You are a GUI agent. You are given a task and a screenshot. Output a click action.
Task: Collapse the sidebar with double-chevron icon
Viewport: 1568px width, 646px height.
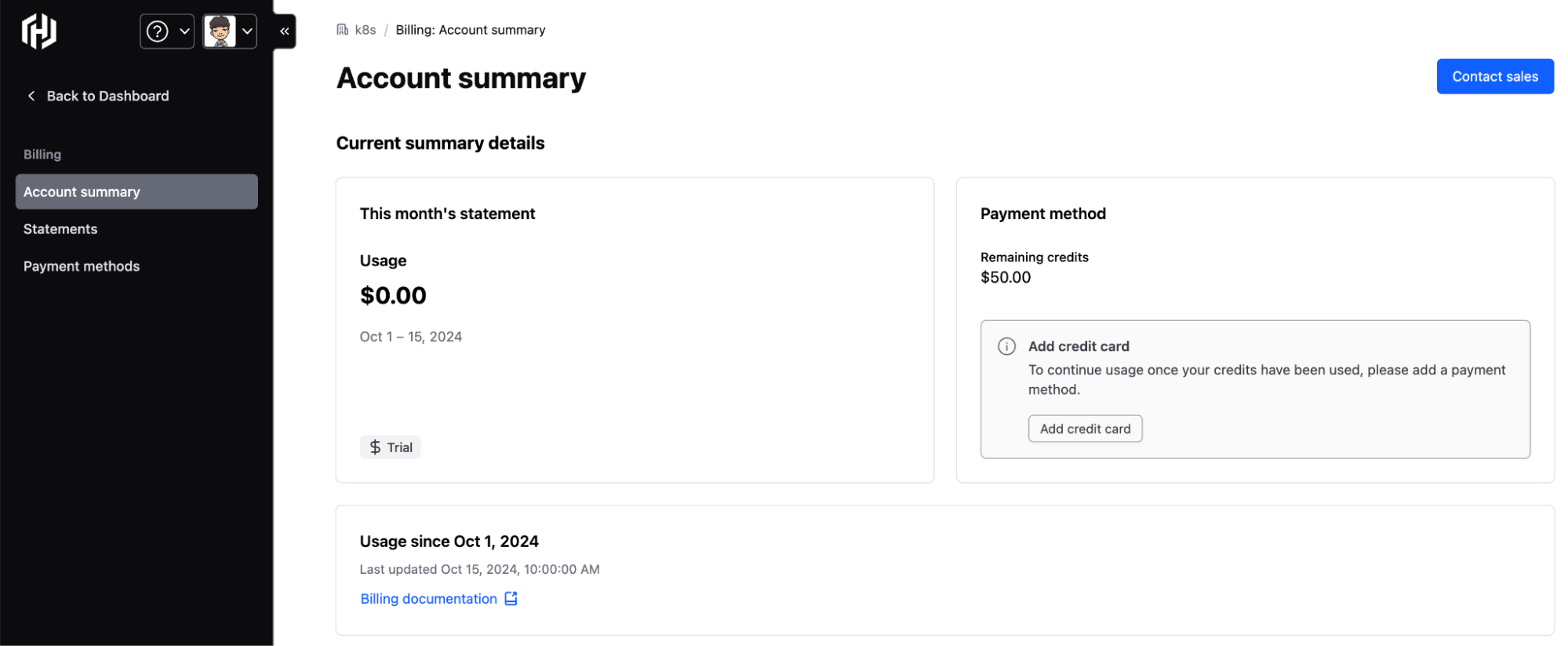click(285, 31)
